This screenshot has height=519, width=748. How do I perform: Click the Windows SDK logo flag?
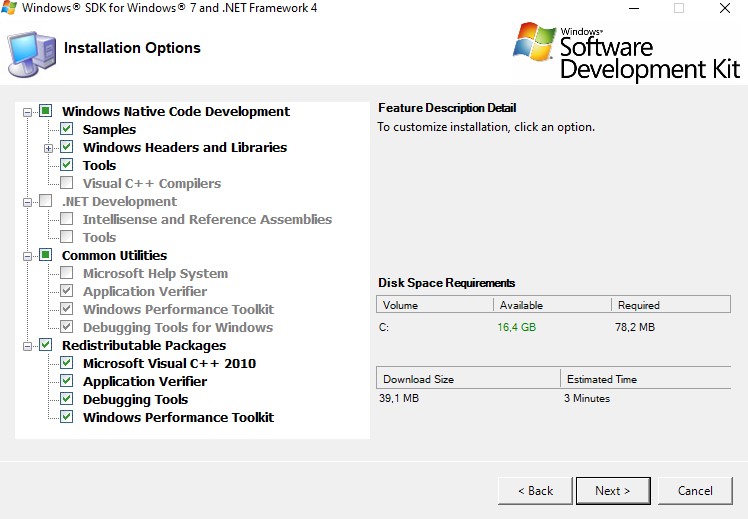(534, 42)
